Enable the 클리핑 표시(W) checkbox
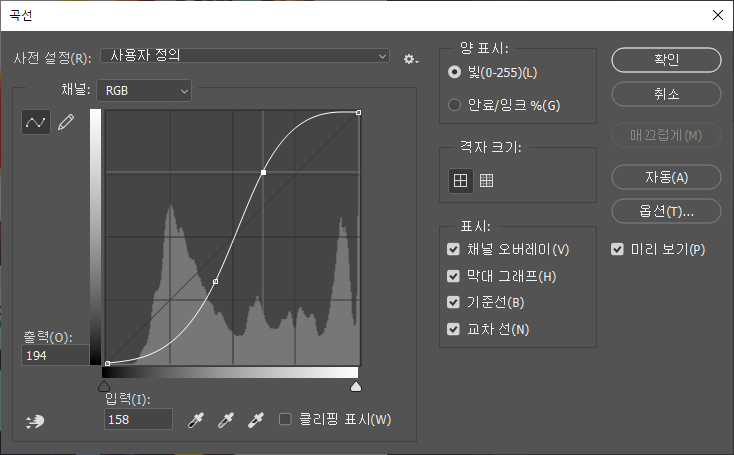 tap(285, 419)
